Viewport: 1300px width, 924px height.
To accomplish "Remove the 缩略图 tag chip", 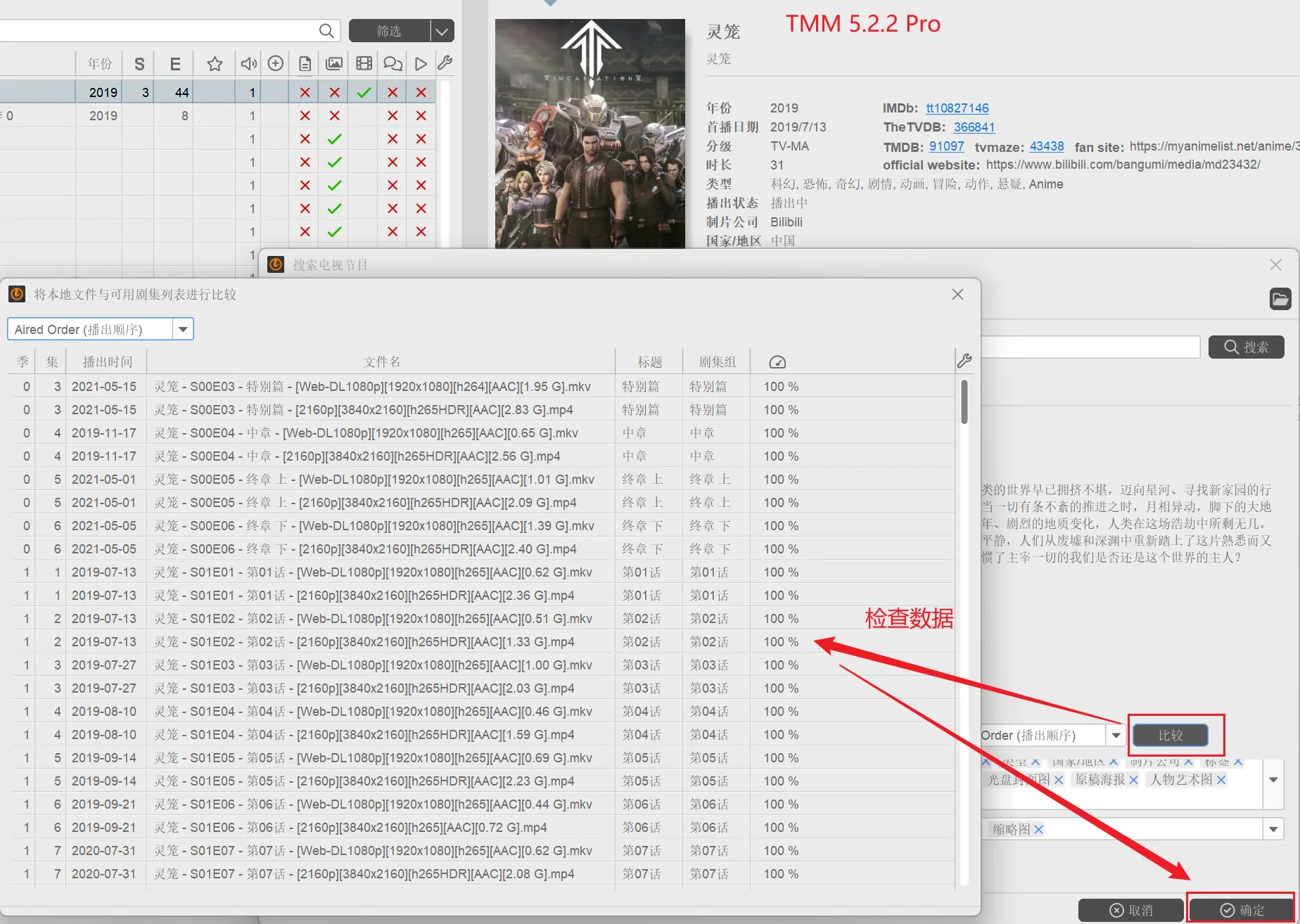I will 1039,830.
